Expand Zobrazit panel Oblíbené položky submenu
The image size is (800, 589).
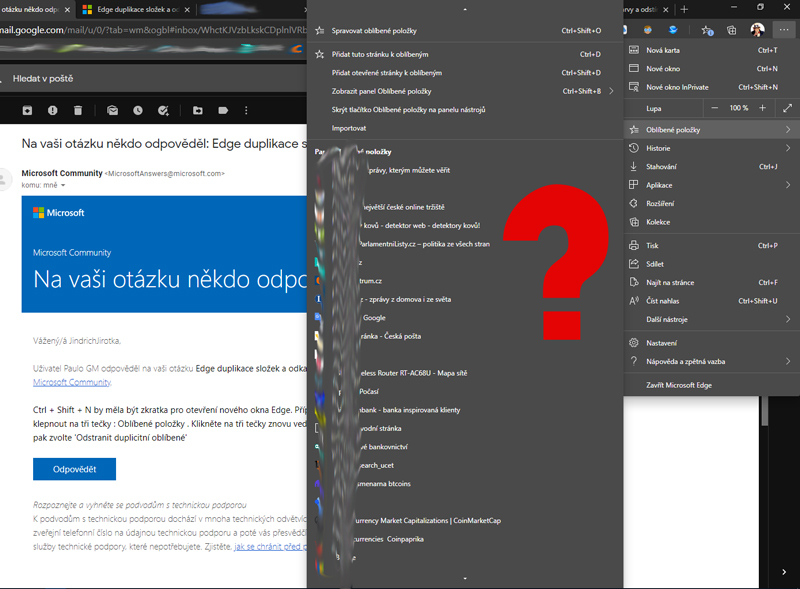click(x=464, y=91)
